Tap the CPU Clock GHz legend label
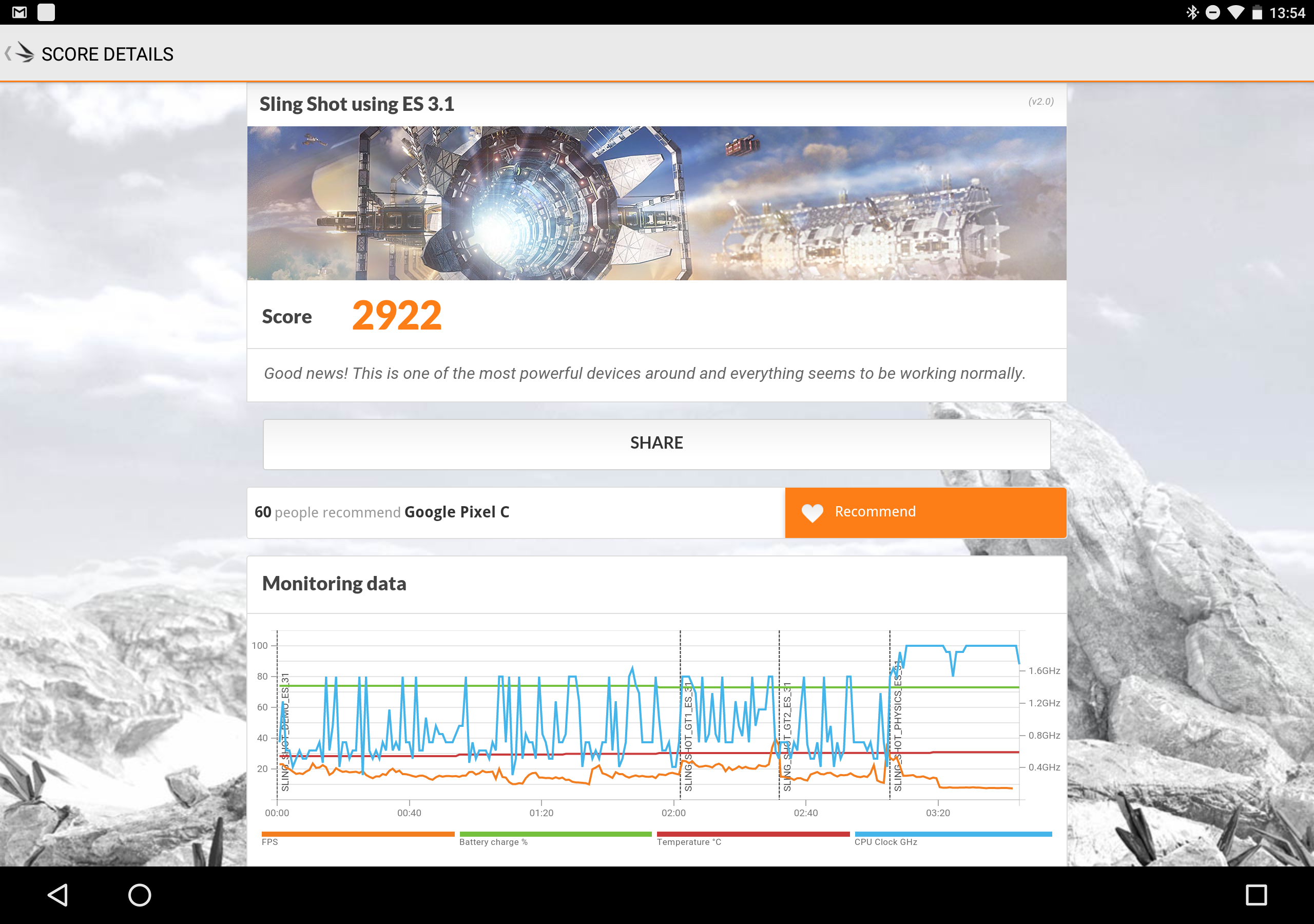The height and width of the screenshot is (924, 1314). pyautogui.click(x=886, y=841)
